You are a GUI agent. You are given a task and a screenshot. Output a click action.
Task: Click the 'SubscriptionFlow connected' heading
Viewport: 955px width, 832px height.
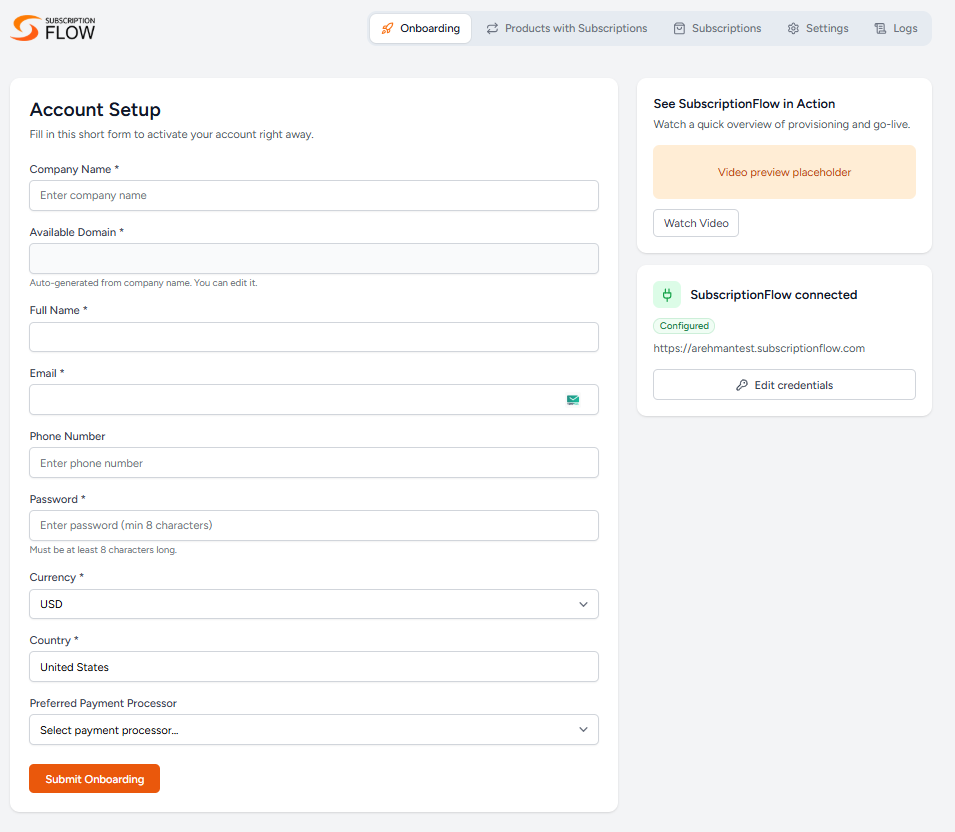point(774,295)
